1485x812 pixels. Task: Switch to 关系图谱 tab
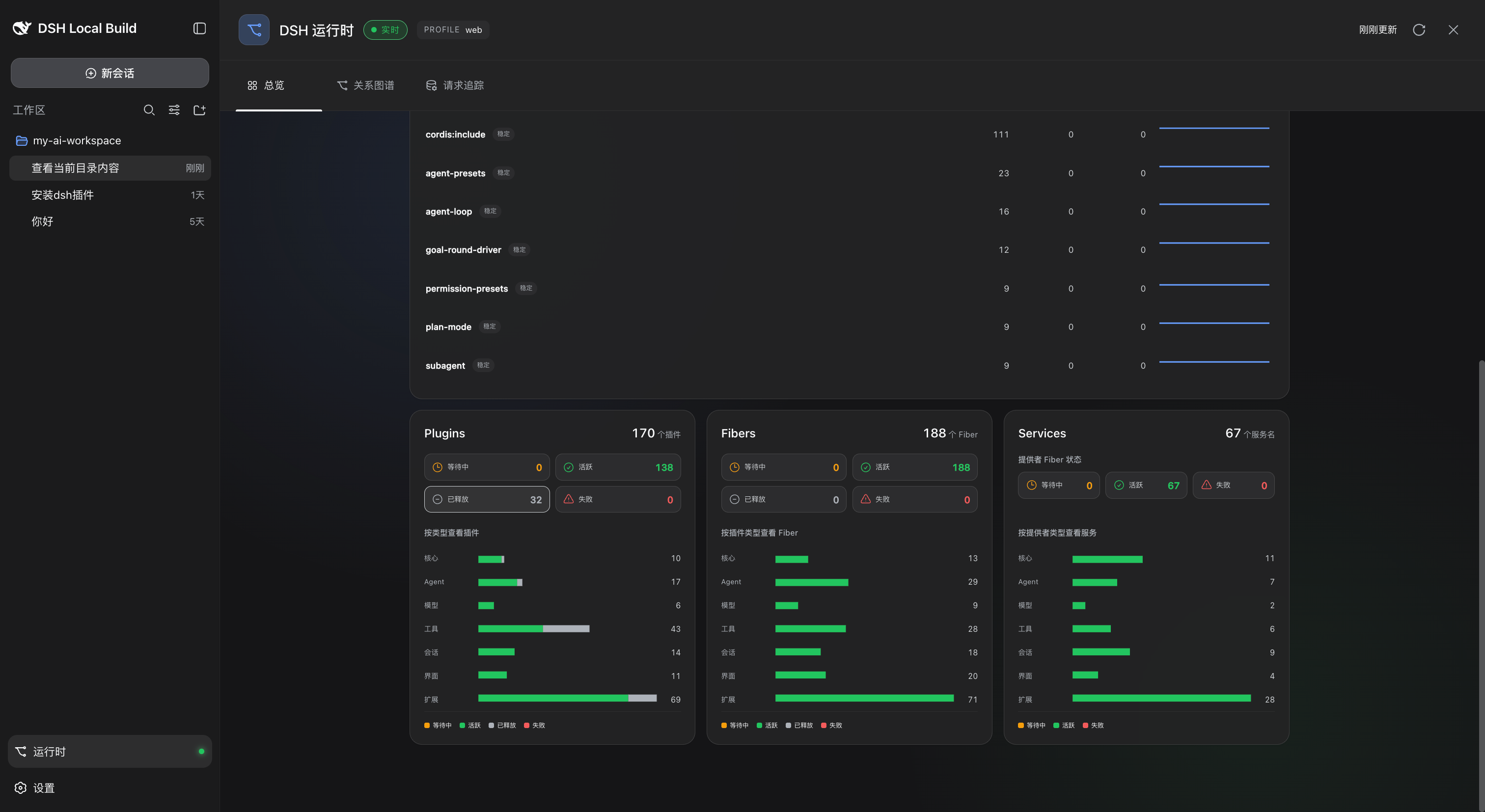(x=365, y=85)
